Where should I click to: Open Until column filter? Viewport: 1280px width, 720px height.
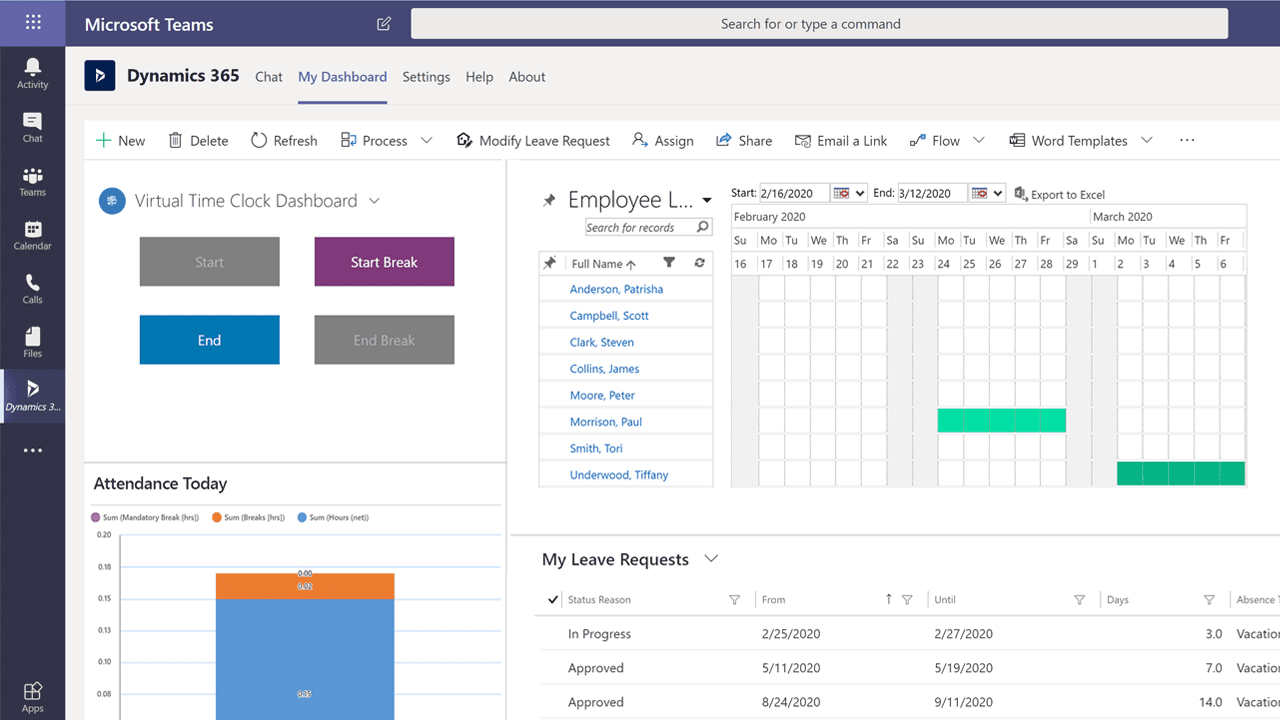click(1079, 600)
